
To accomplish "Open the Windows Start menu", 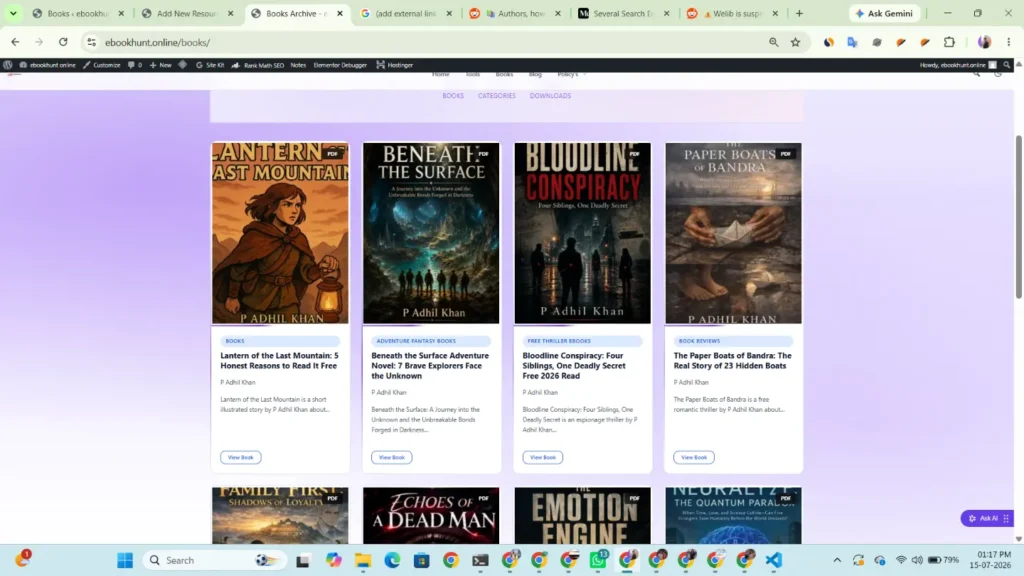I will click(x=125, y=560).
